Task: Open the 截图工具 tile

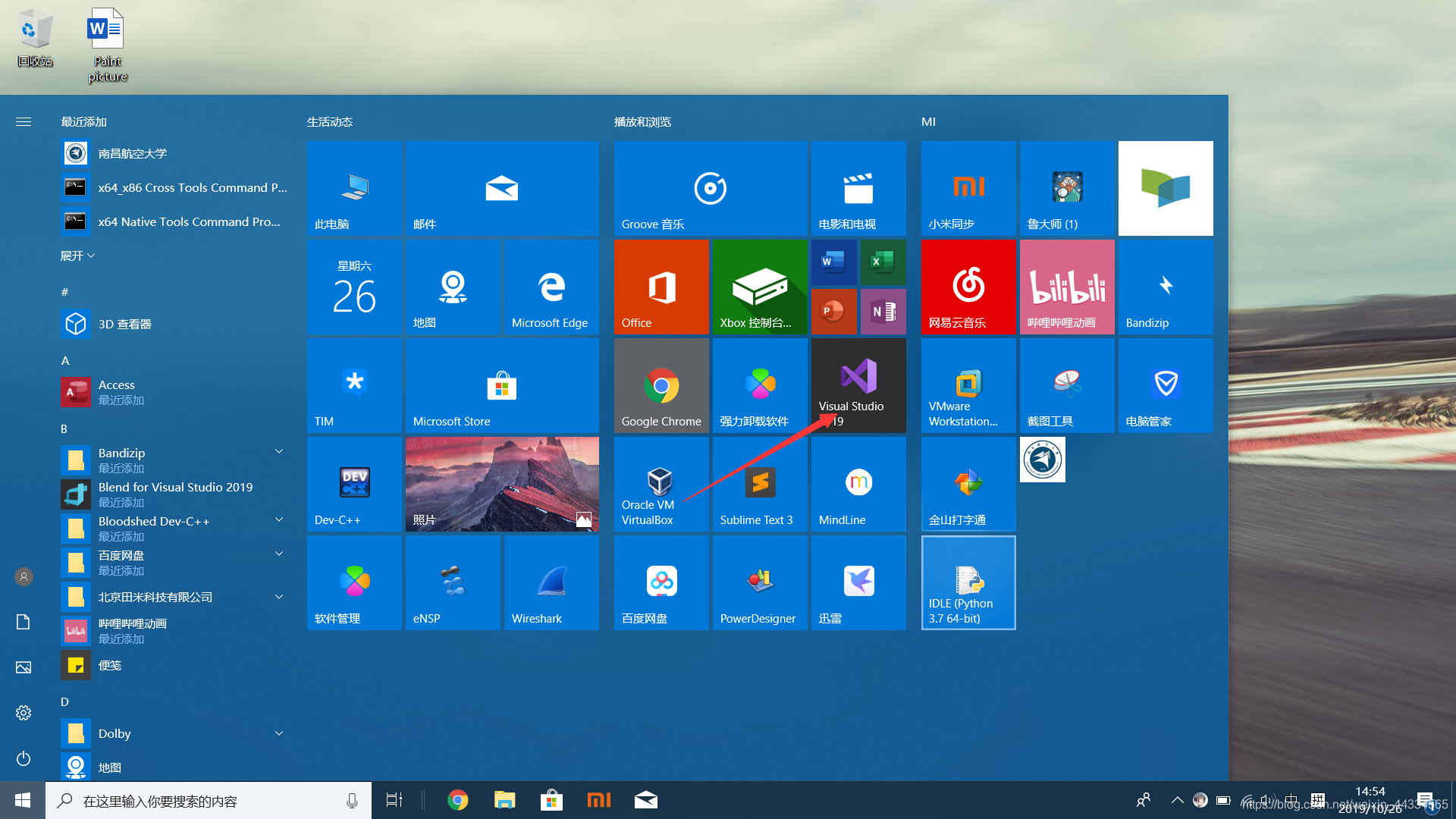Action: (1067, 385)
